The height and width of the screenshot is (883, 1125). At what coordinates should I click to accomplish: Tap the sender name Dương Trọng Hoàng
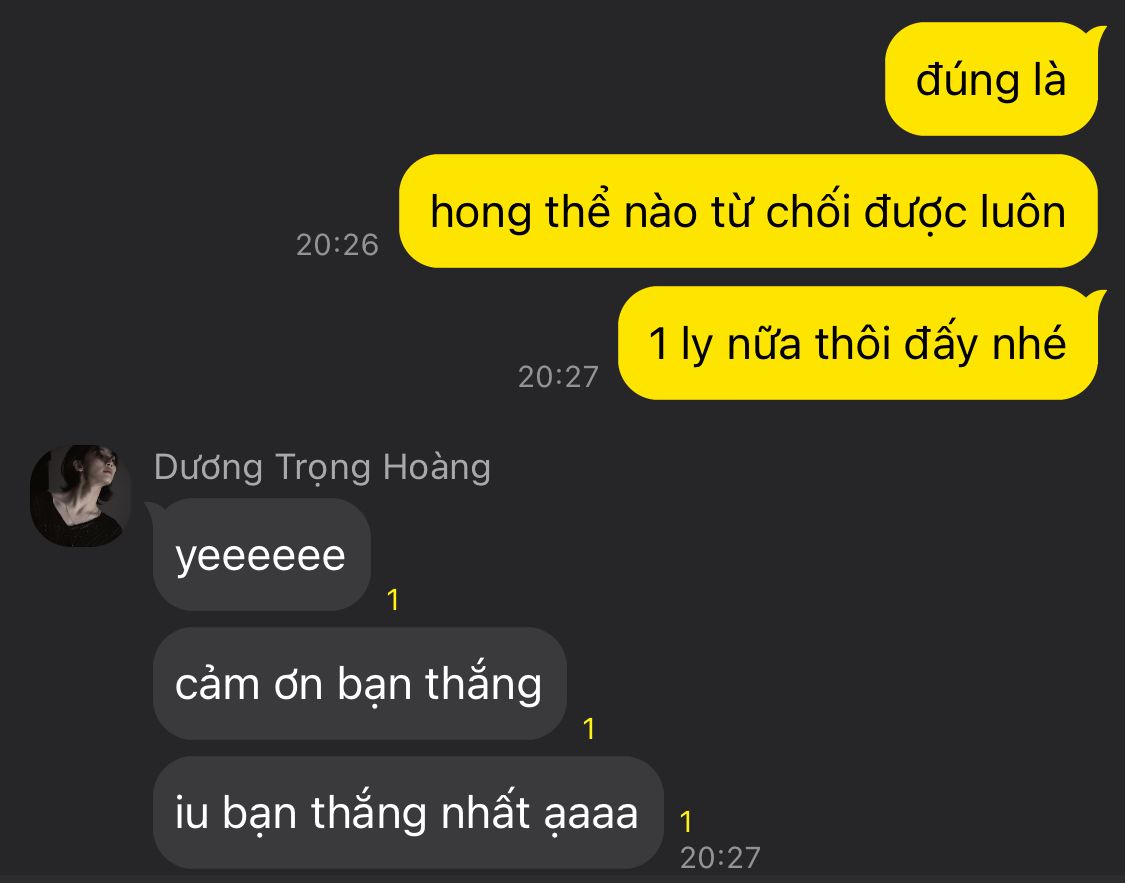point(322,468)
